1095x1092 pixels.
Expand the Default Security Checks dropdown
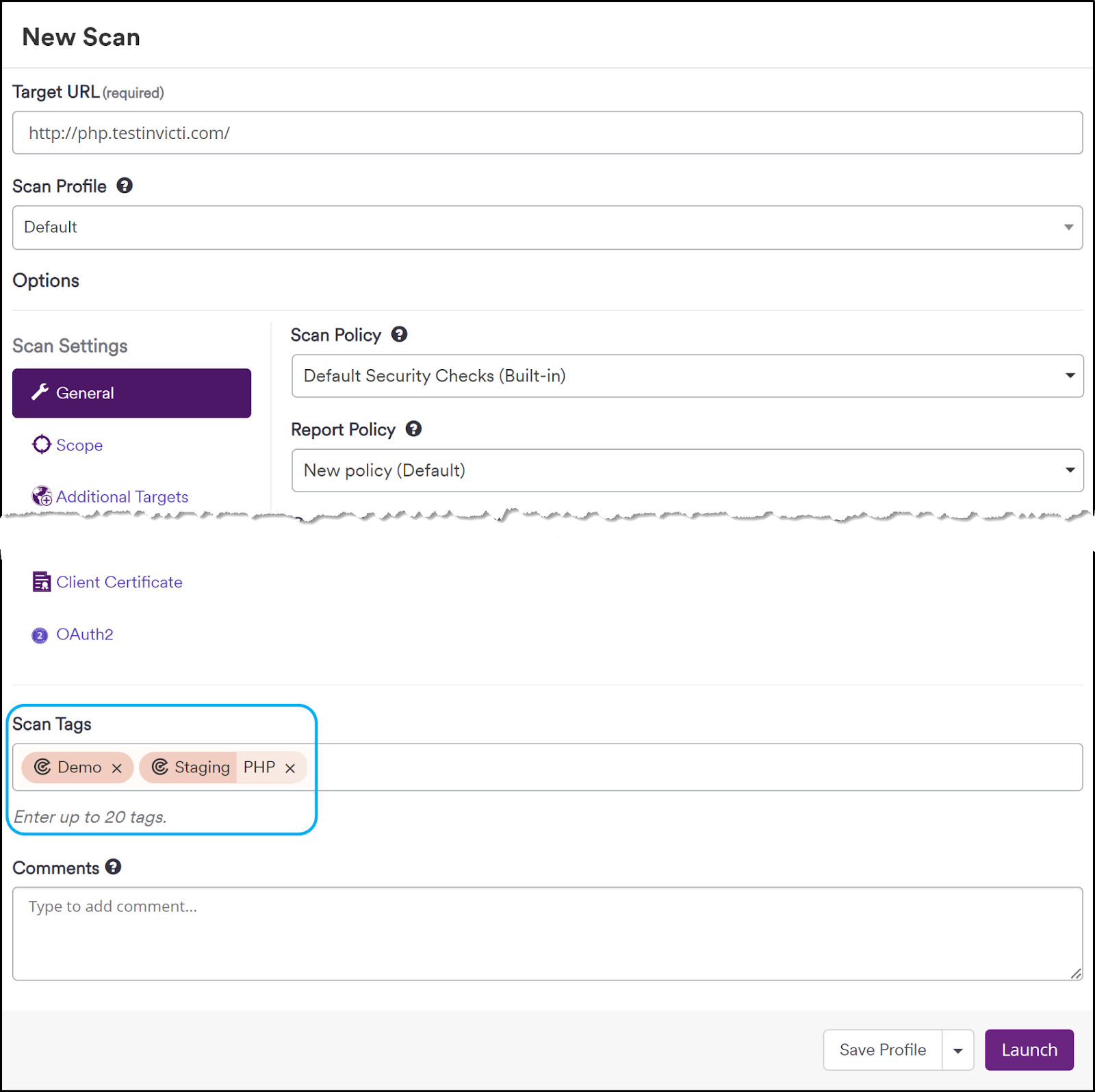(1070, 375)
